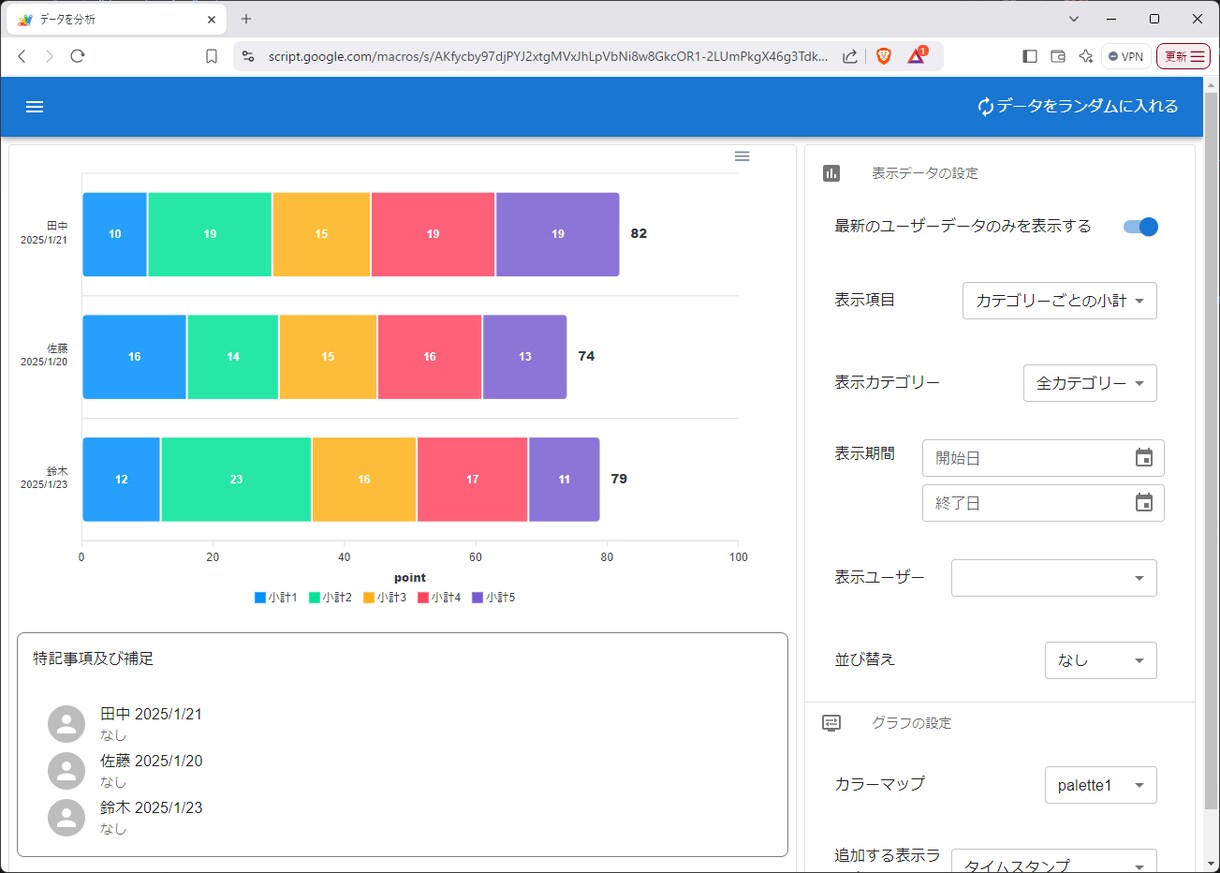Click the total 82 label for 田中

[639, 234]
